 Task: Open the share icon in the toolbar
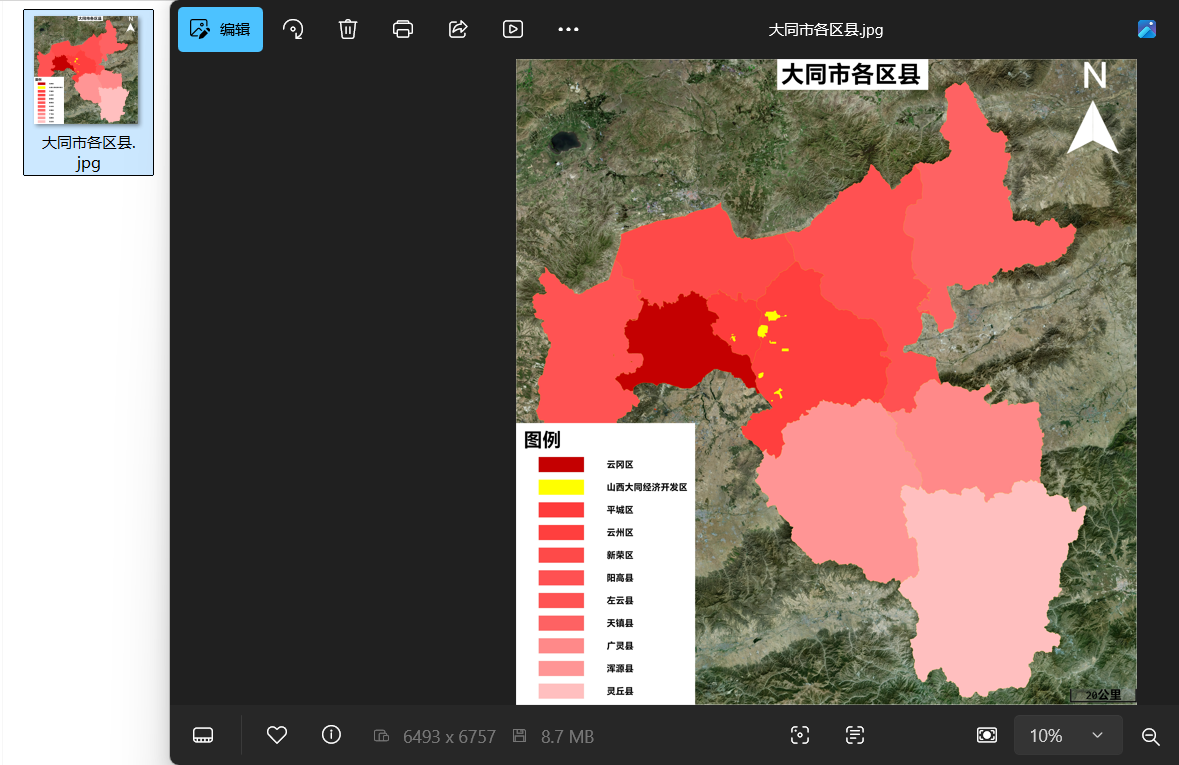458,29
